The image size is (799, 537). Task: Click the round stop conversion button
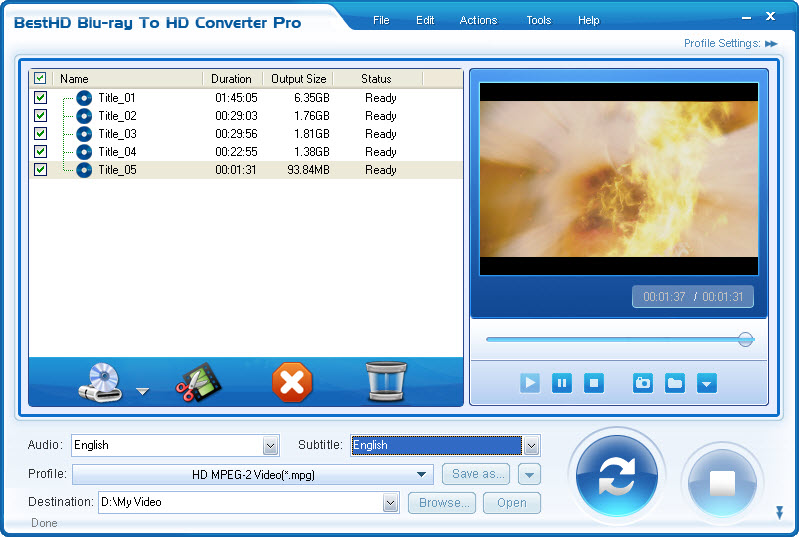pos(722,482)
